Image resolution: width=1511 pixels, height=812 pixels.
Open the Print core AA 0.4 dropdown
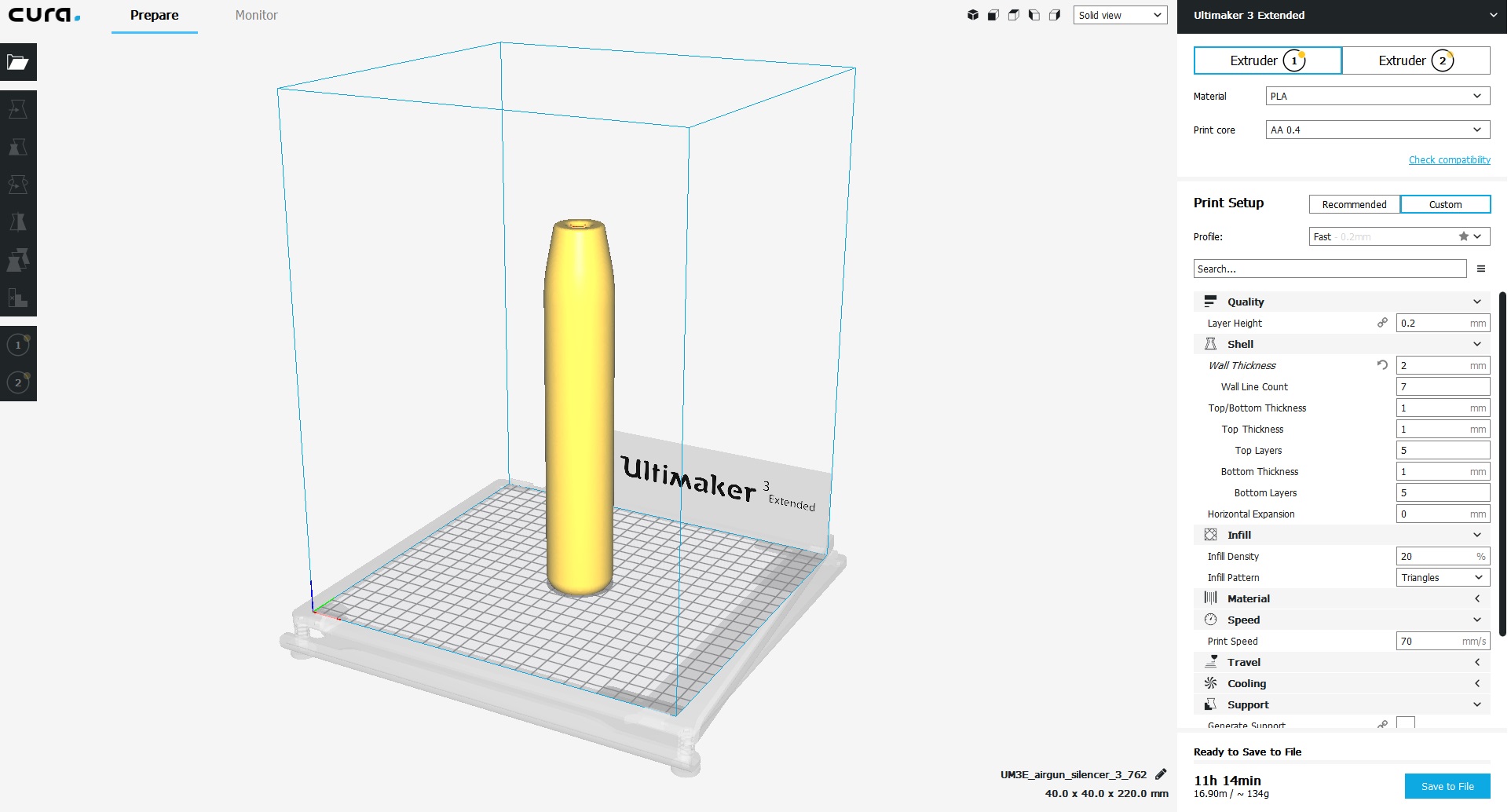point(1377,130)
